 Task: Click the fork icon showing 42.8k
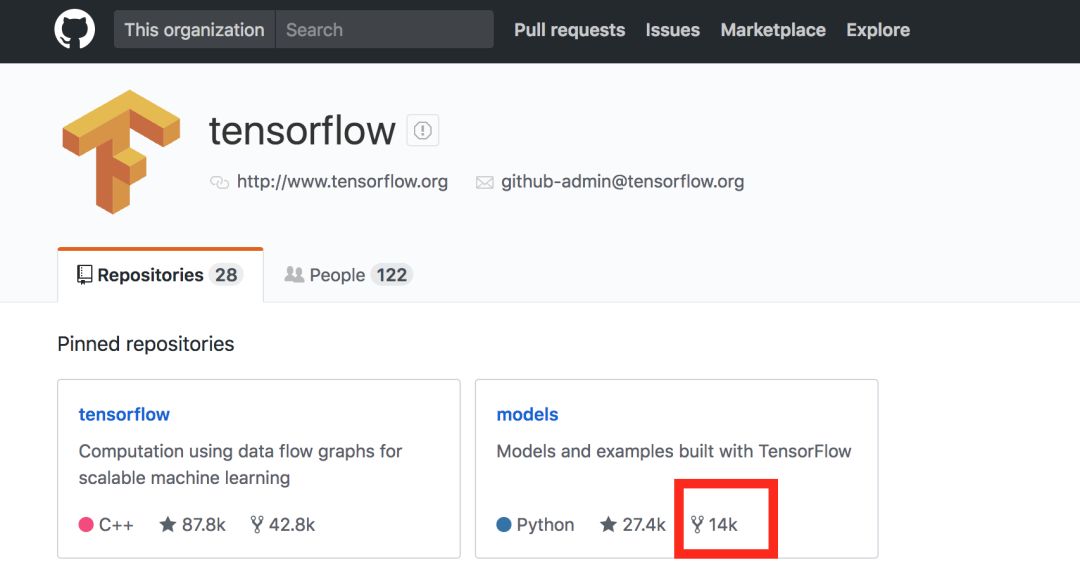257,525
